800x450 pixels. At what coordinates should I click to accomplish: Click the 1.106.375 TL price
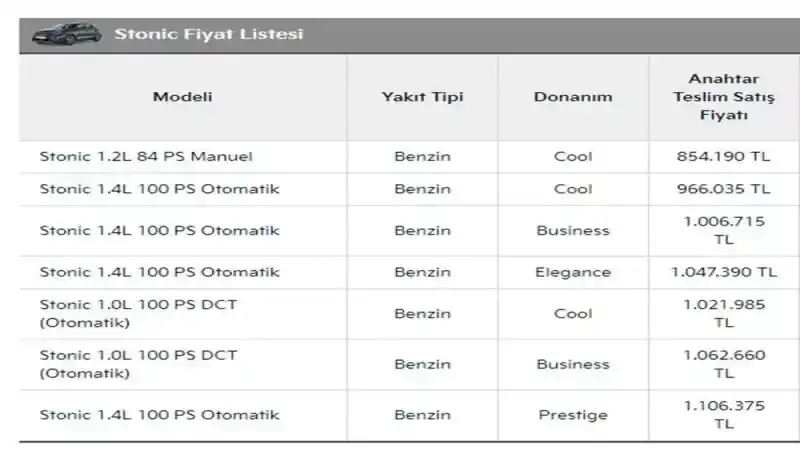pos(724,414)
